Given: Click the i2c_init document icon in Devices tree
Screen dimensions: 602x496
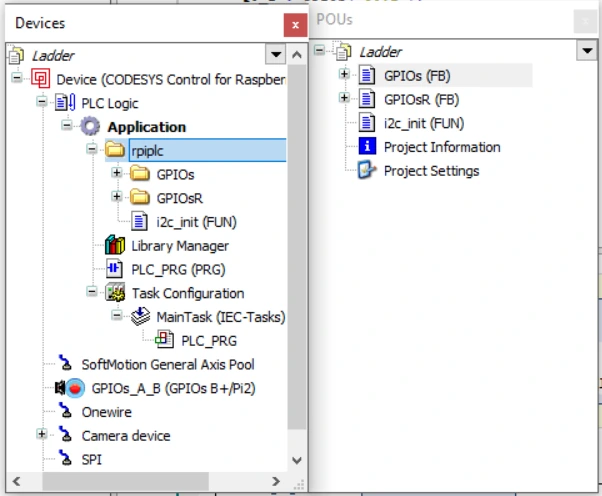Looking at the screenshot, I should pos(139,221).
